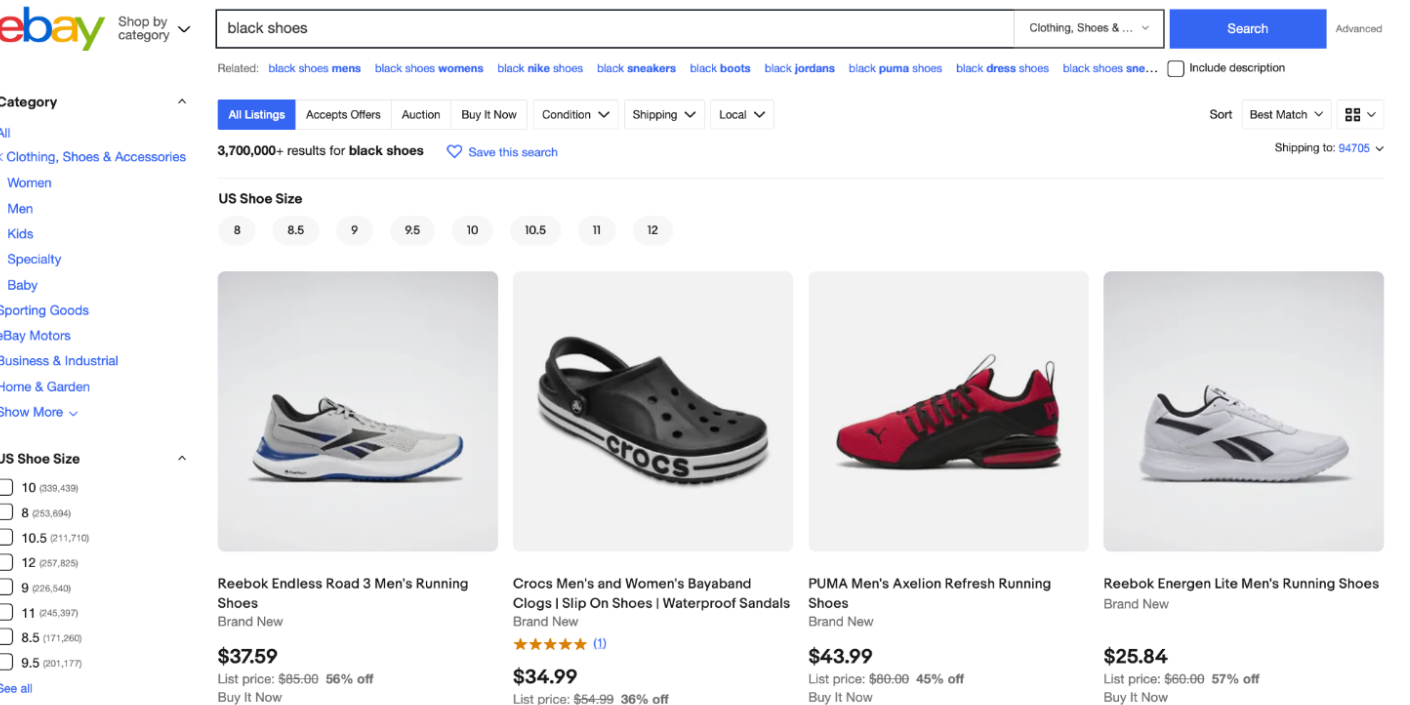Collapse the Category section chevron
The width and height of the screenshot is (1410, 705).
[x=182, y=102]
